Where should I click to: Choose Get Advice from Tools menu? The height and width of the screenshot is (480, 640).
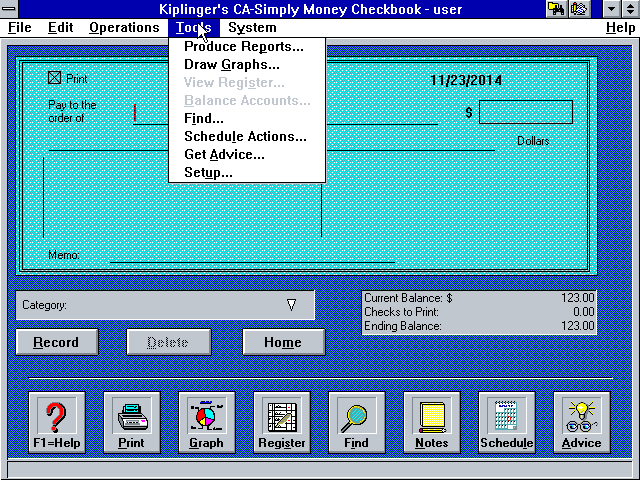[247, 154]
